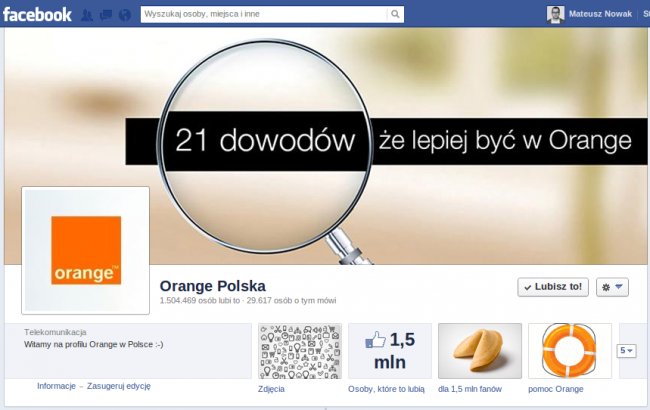Open the fortune cookie app tile
650x410 pixels.
(480, 351)
